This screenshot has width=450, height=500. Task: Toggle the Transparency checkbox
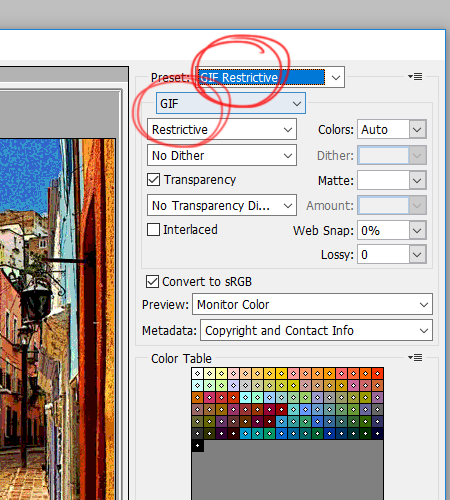(153, 179)
